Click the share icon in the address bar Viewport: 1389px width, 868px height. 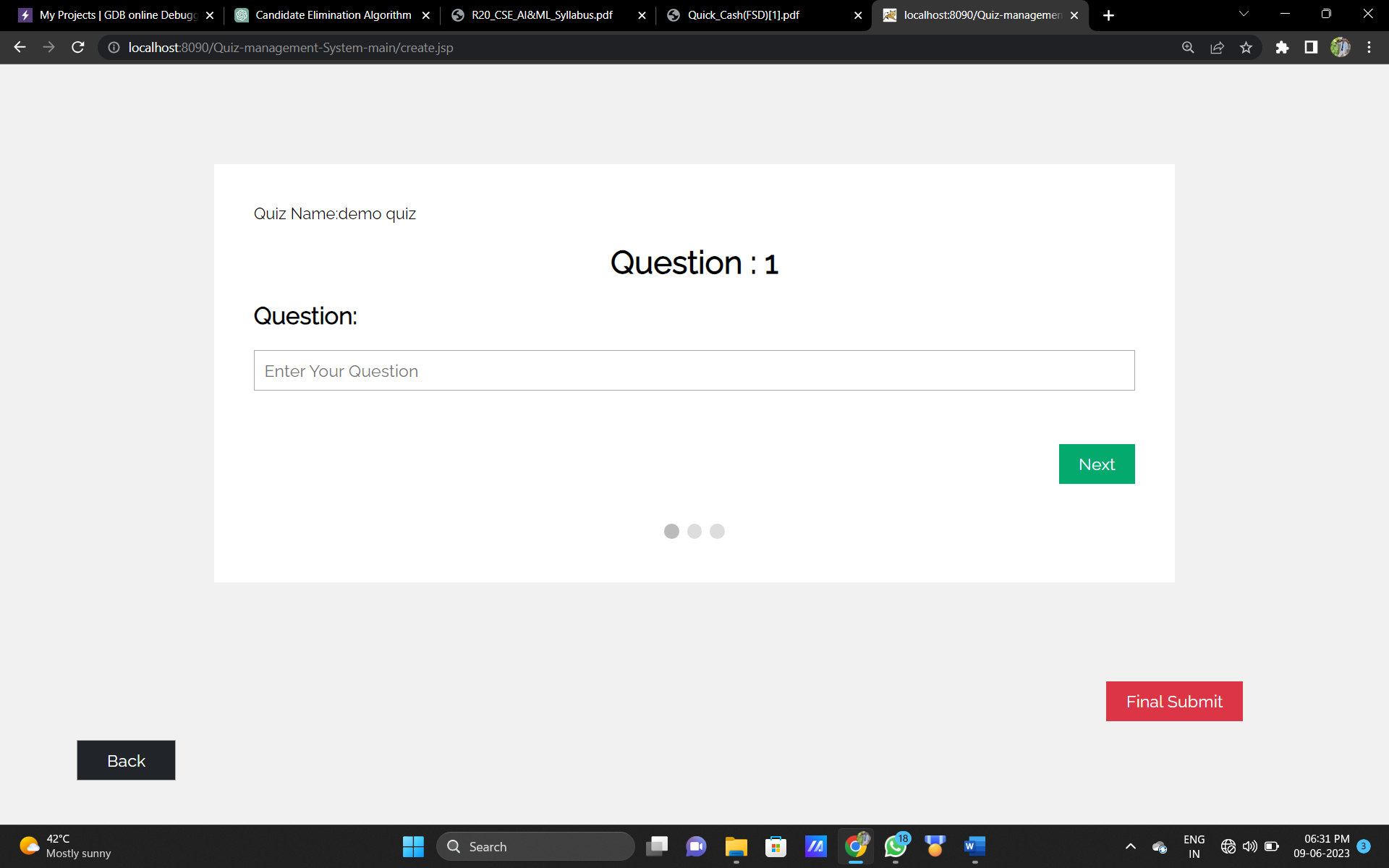tap(1218, 47)
